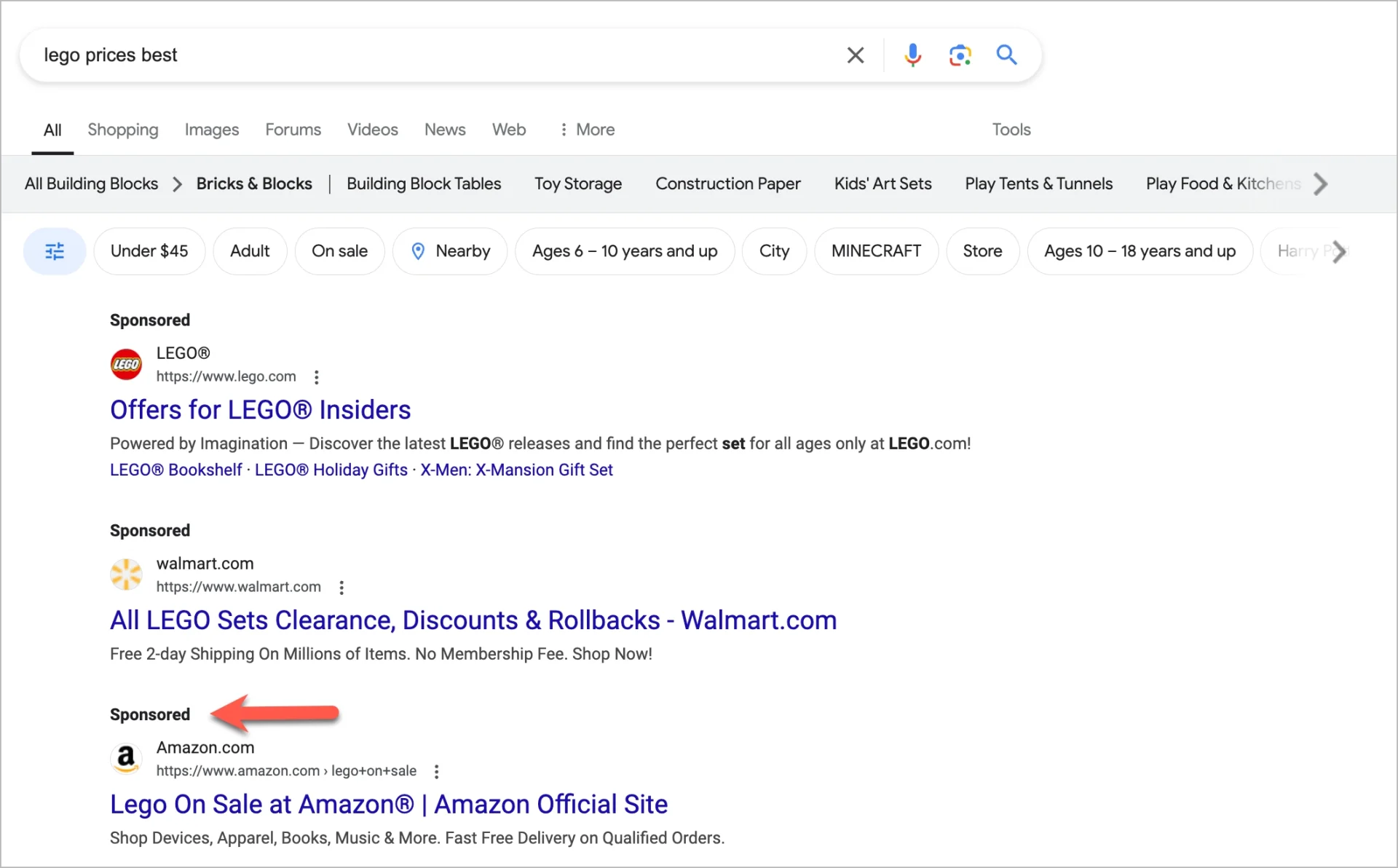
Task: Open Google Lens camera search
Action: [x=960, y=55]
